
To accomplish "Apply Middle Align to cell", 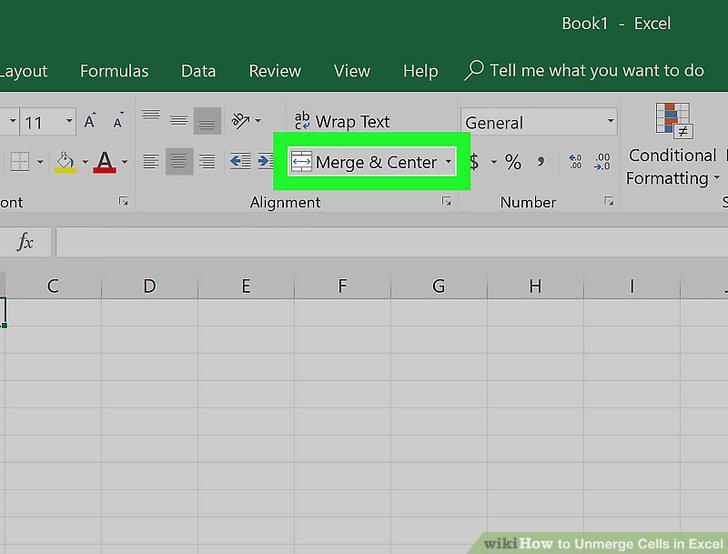I will pyautogui.click(x=179, y=121).
